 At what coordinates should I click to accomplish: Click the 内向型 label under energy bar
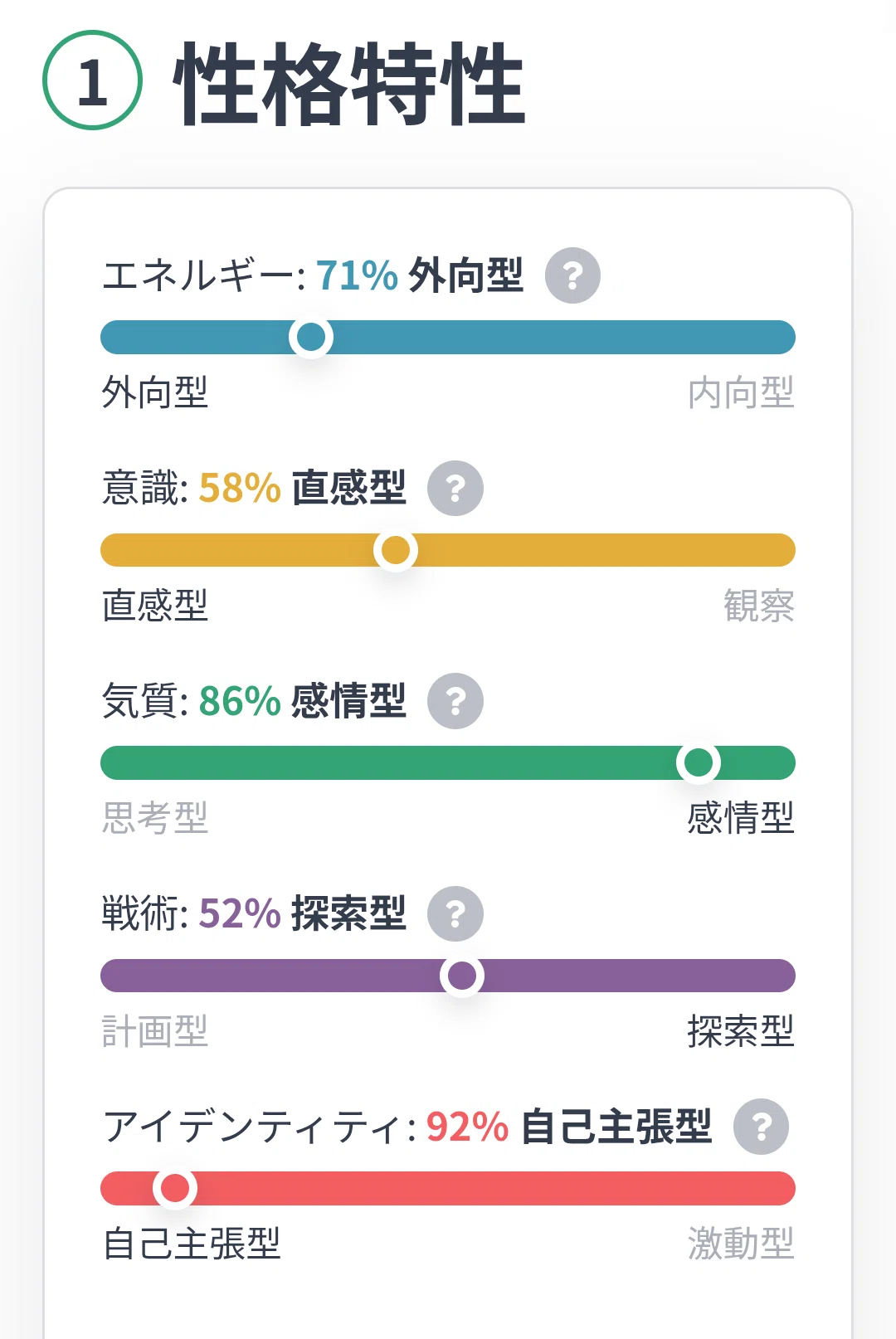tap(741, 392)
